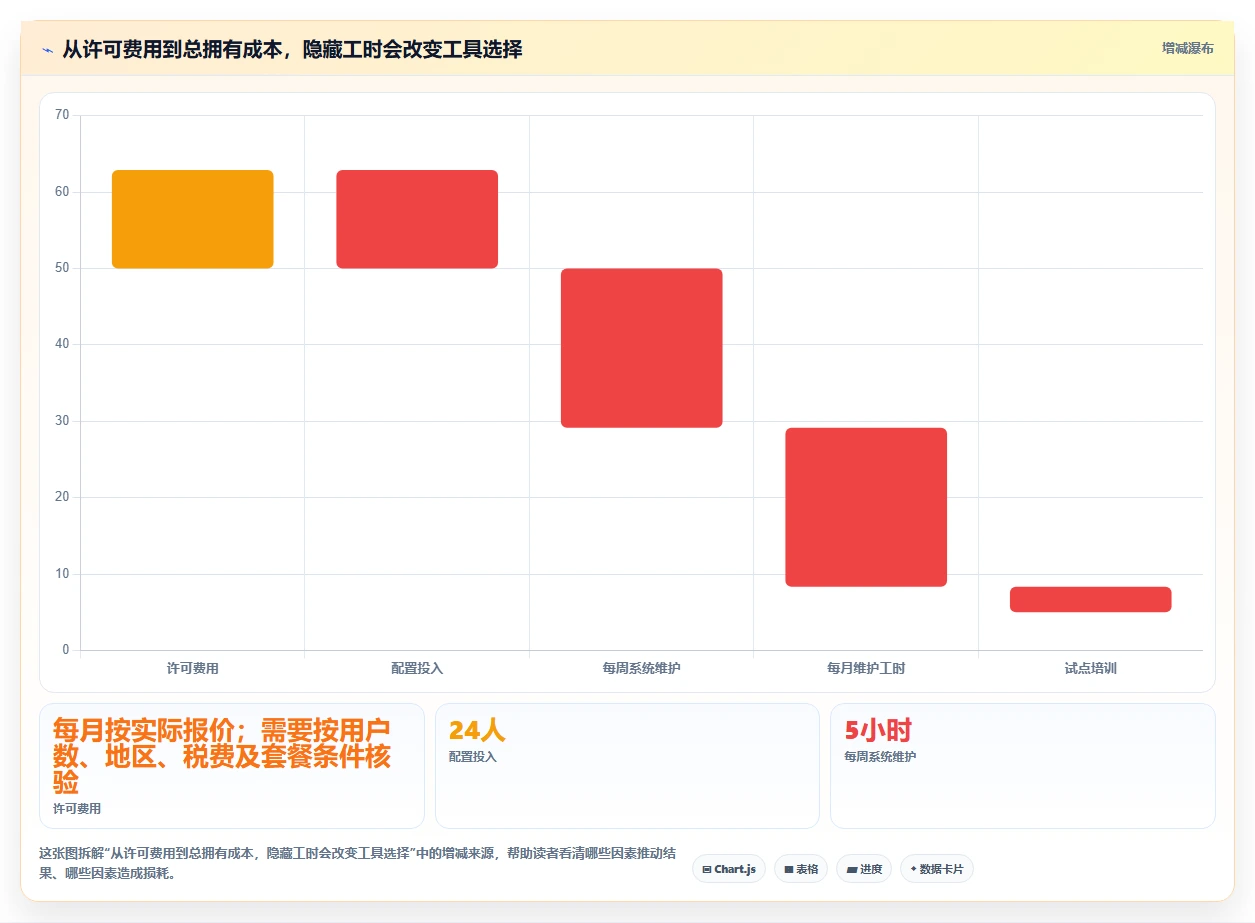Screen dimensions: 1255x923
Task: Click the 数据卡片 tag chip
Action: [937, 869]
